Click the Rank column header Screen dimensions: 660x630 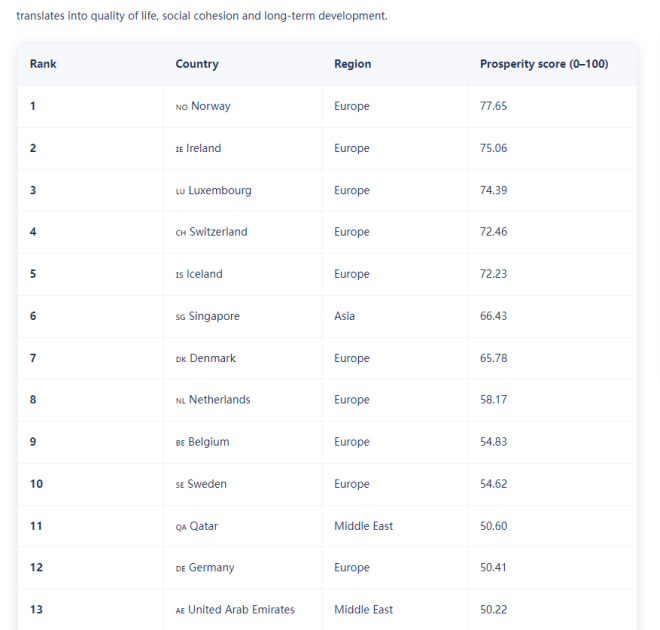coord(43,64)
